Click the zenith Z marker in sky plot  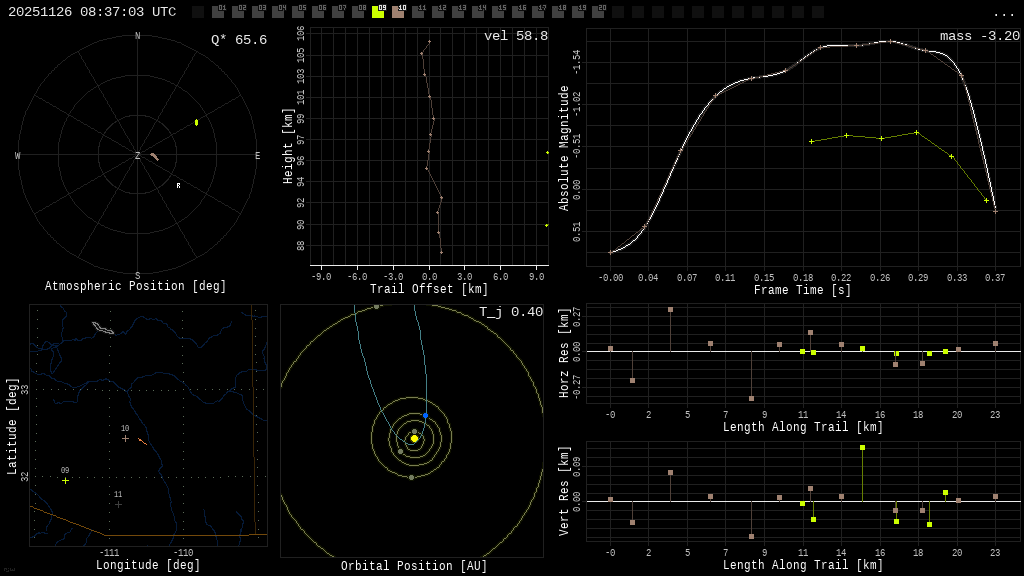point(138,156)
